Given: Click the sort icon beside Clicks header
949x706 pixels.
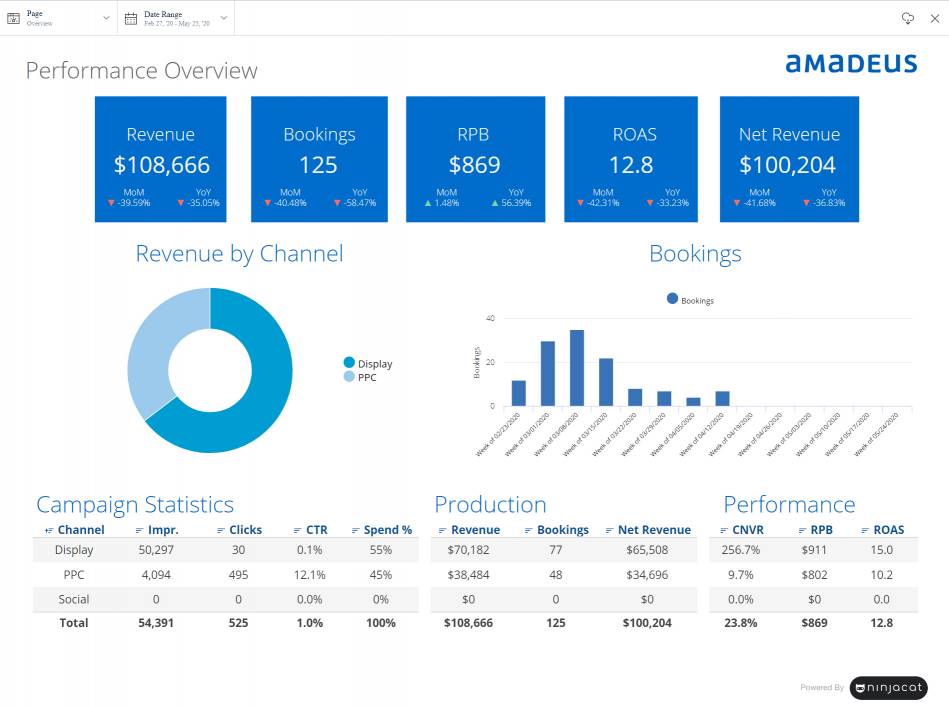Looking at the screenshot, I should (x=221, y=530).
